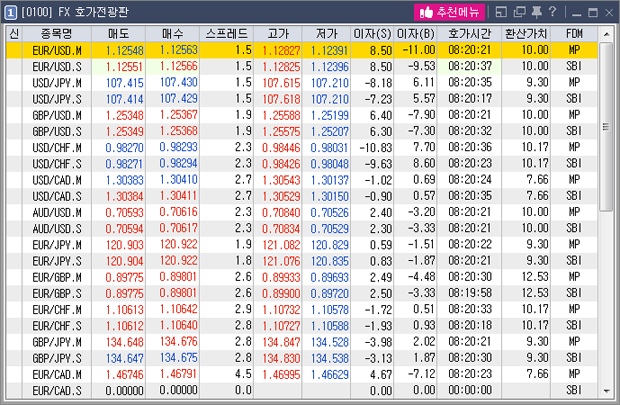
Task: Click the 호가시간 column header
Action: (469, 34)
